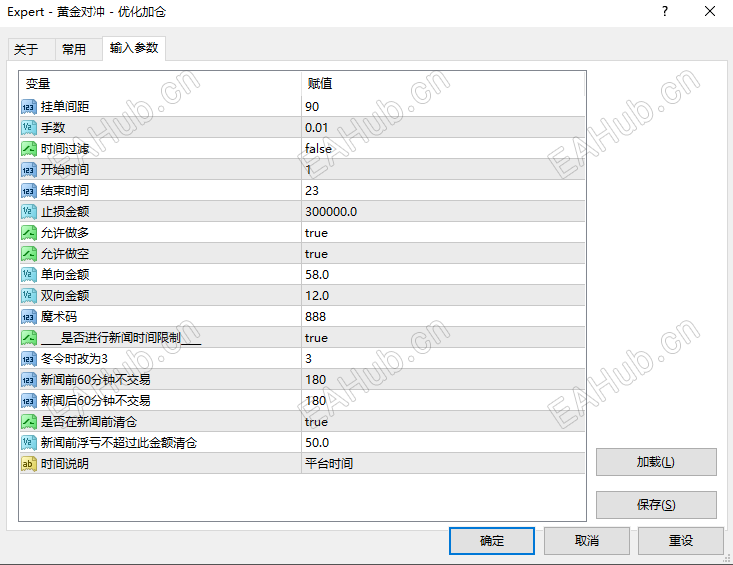The image size is (733, 565).
Task: Select the 冬令时改为3 variable name
Action: pyautogui.click(x=74, y=359)
